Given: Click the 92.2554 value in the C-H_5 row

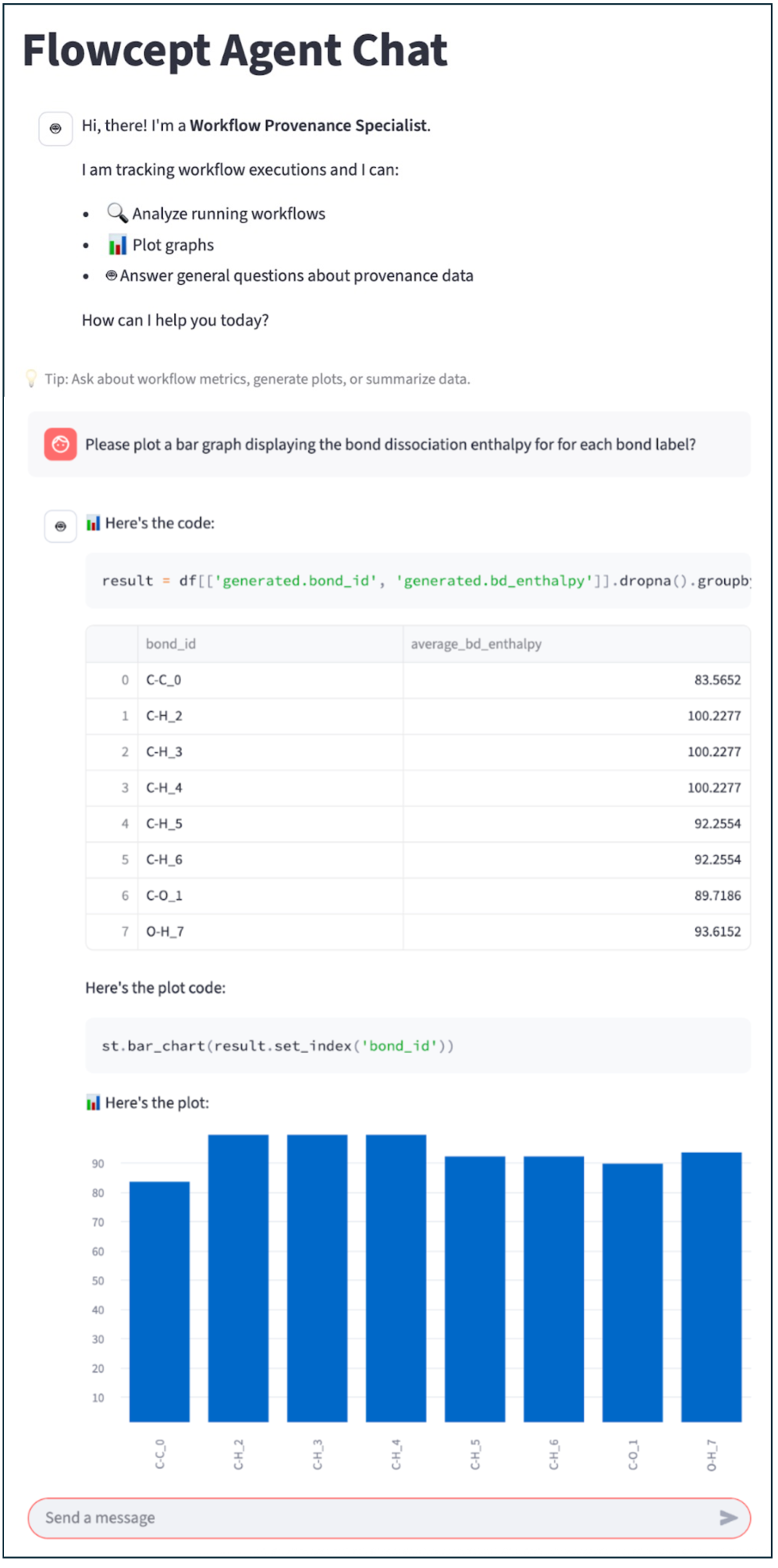Looking at the screenshot, I should (717, 823).
